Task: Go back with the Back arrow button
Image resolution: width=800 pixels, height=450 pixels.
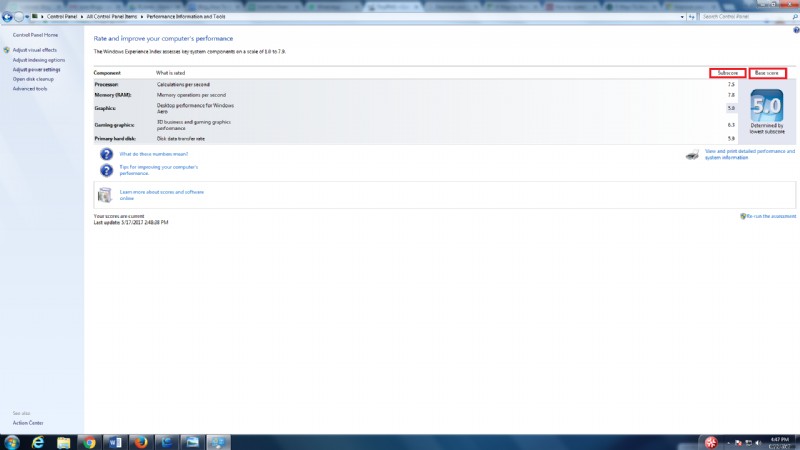Action: [x=7, y=17]
